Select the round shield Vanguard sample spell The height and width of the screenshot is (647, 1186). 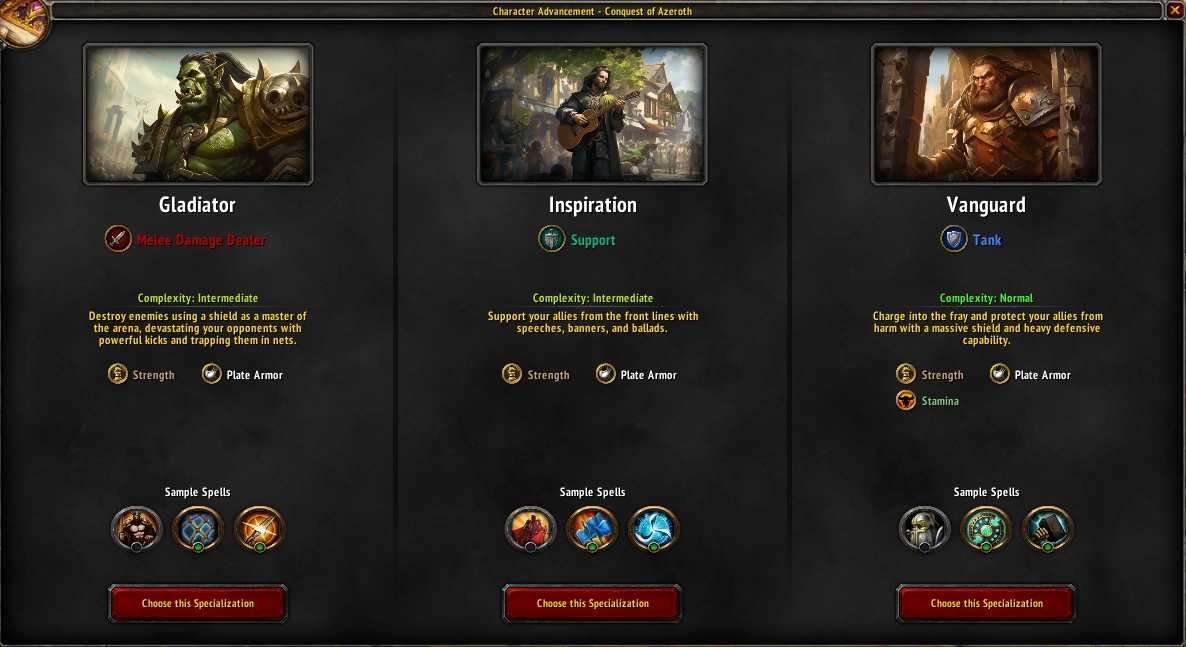click(986, 528)
